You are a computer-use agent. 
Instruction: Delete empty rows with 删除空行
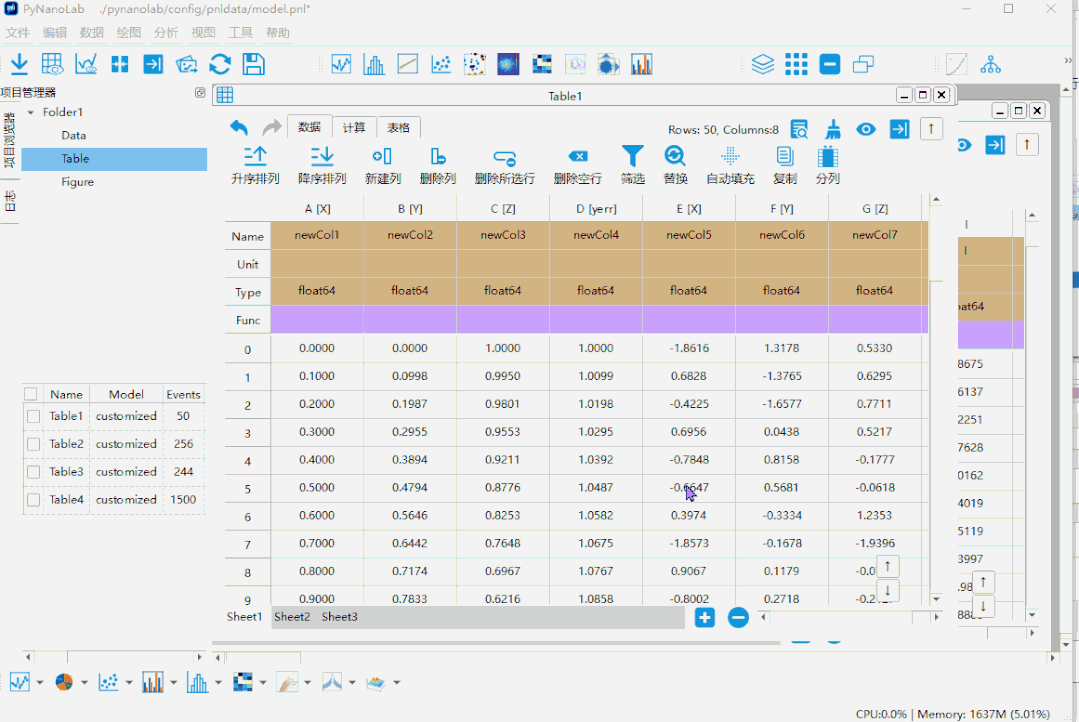578,166
